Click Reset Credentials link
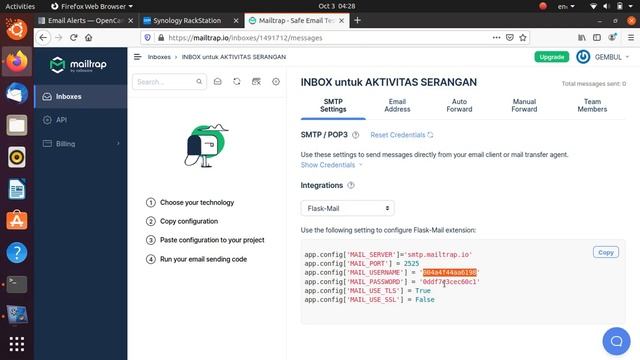Viewport: 640px width, 360px height. coord(402,135)
